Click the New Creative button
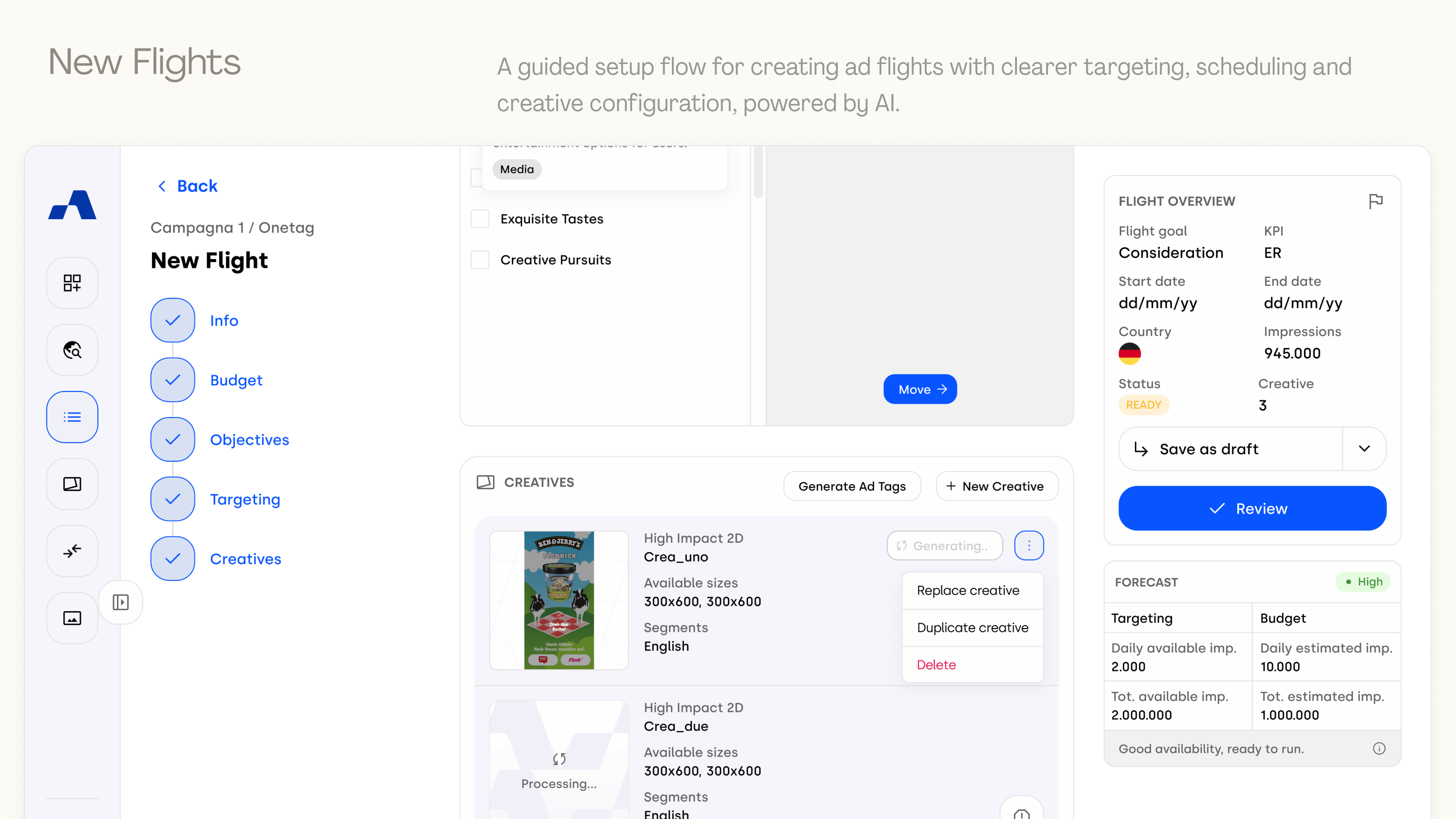The height and width of the screenshot is (819, 1456). click(x=997, y=486)
